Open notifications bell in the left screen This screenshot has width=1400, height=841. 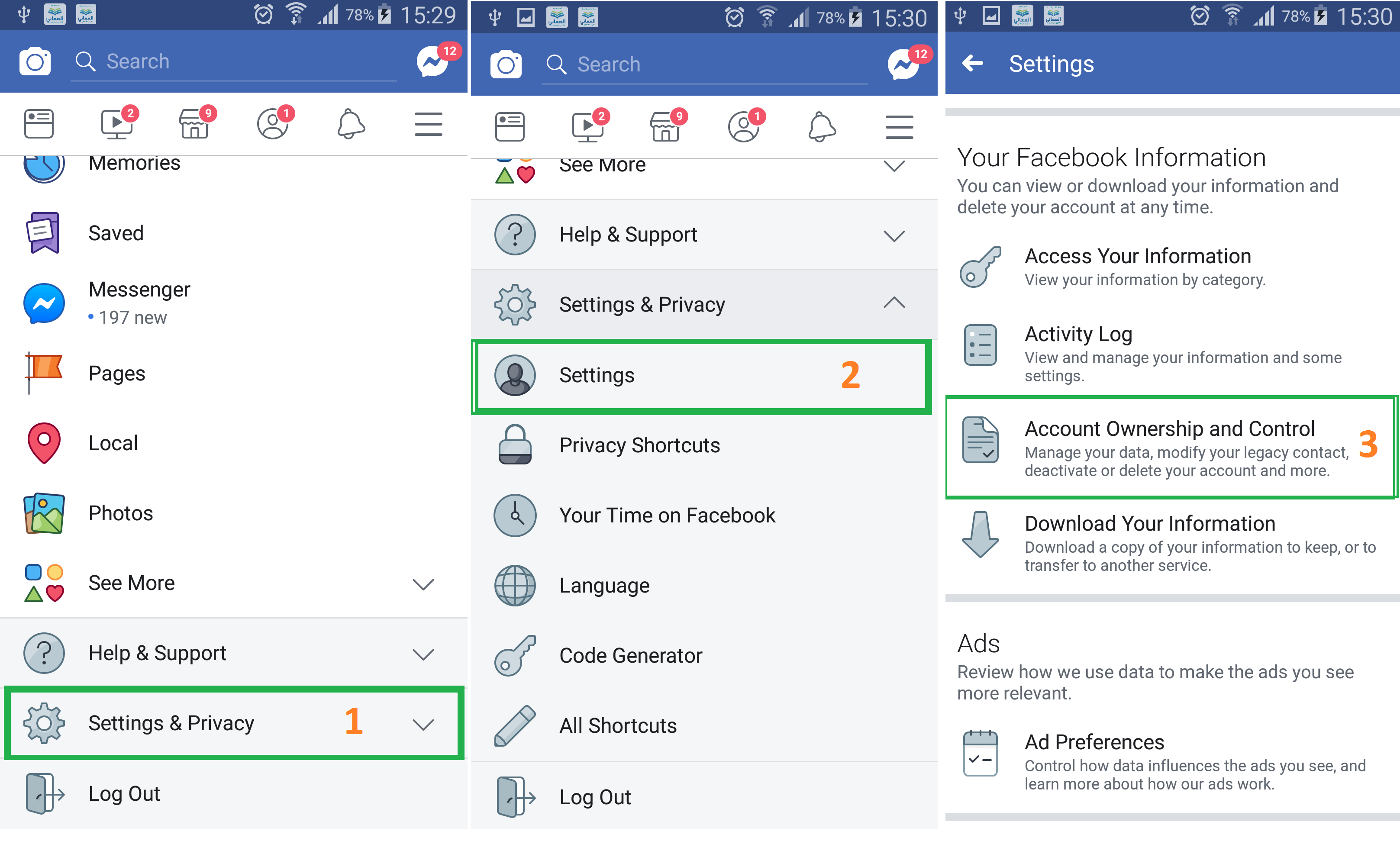(351, 124)
